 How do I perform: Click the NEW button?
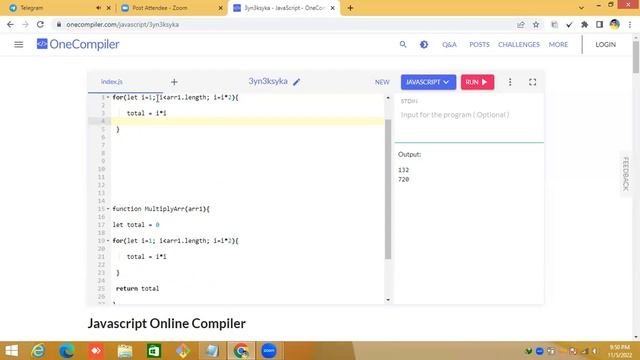[382, 82]
